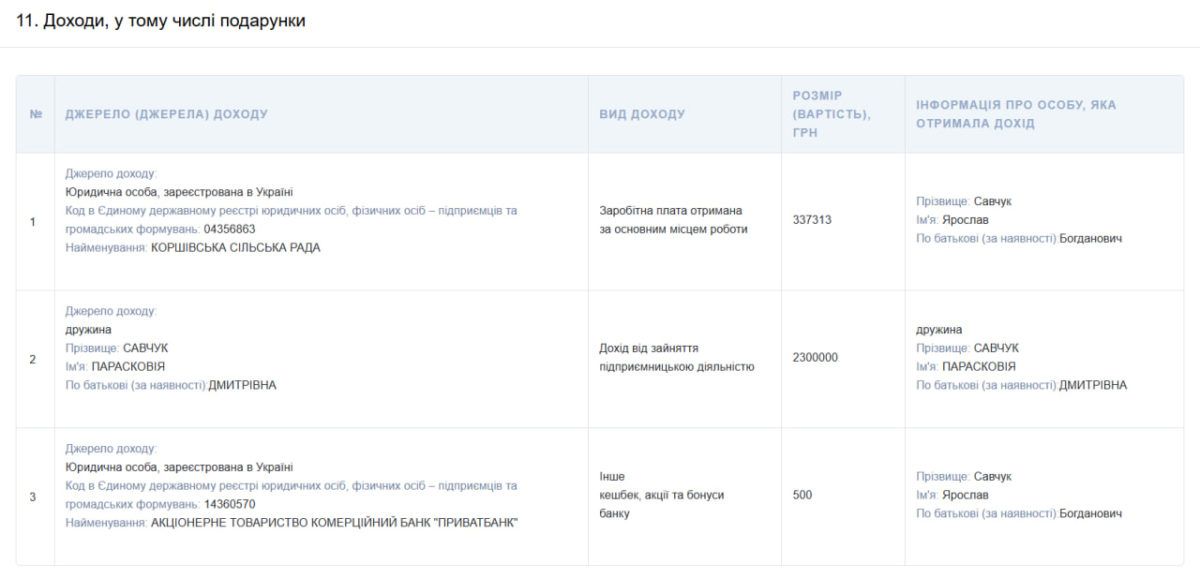Click the amount 2300000

click(815, 357)
